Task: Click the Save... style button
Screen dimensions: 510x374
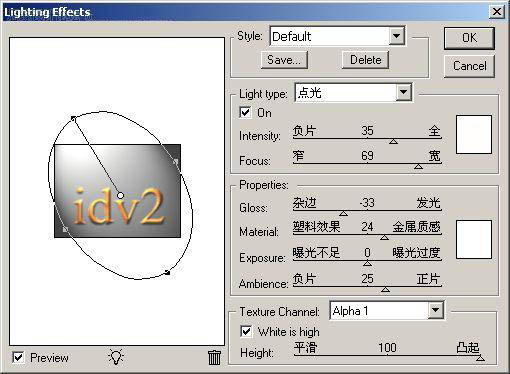Action: (284, 60)
